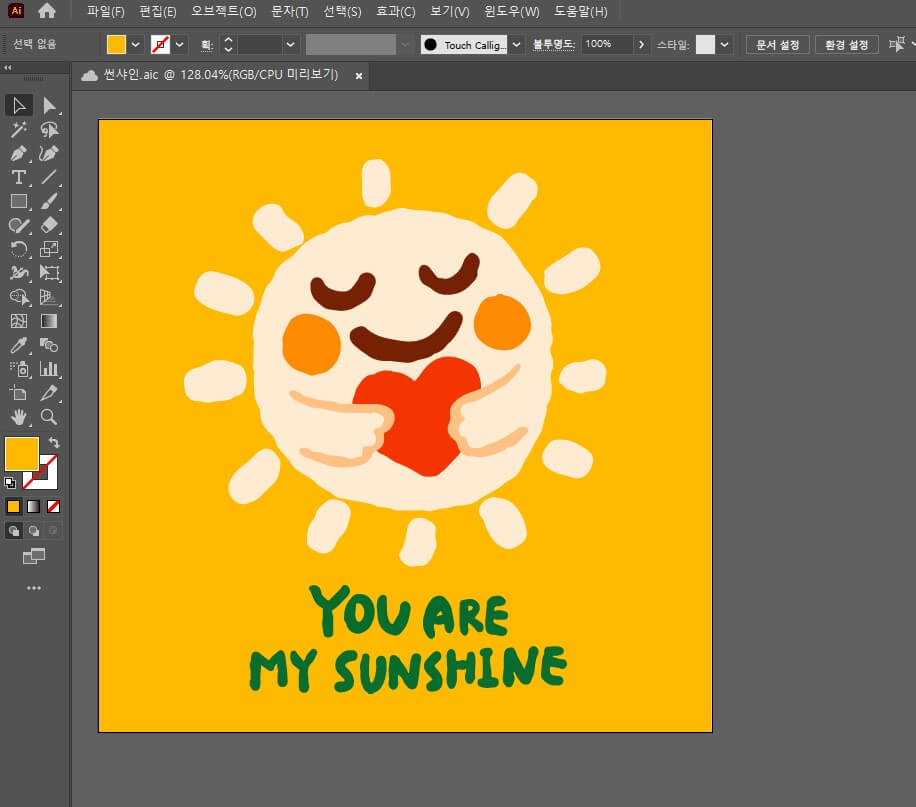Swap fill and stroke colors arrow
The height and width of the screenshot is (807, 916).
coord(54,442)
